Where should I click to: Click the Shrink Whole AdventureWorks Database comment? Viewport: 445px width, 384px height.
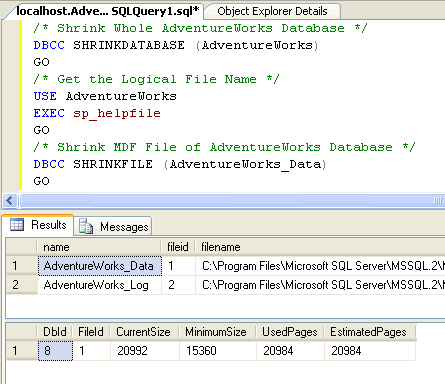(x=200, y=28)
